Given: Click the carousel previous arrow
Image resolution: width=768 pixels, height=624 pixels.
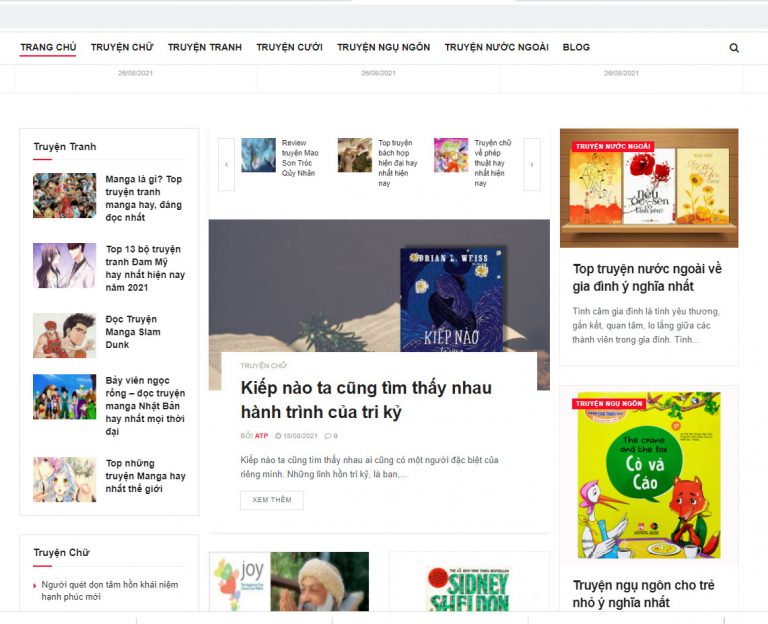Looking at the screenshot, I should [x=226, y=165].
